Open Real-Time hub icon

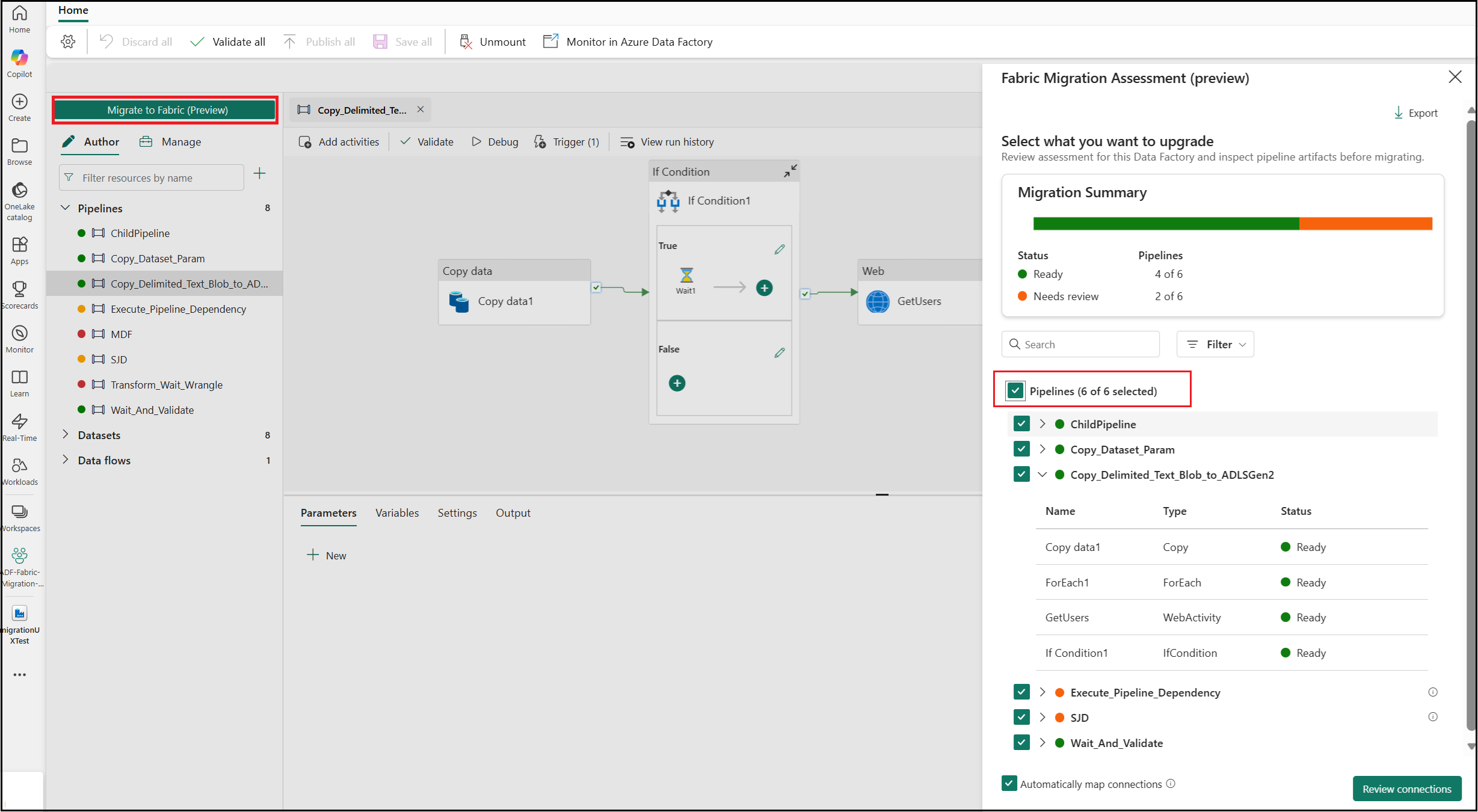19,421
